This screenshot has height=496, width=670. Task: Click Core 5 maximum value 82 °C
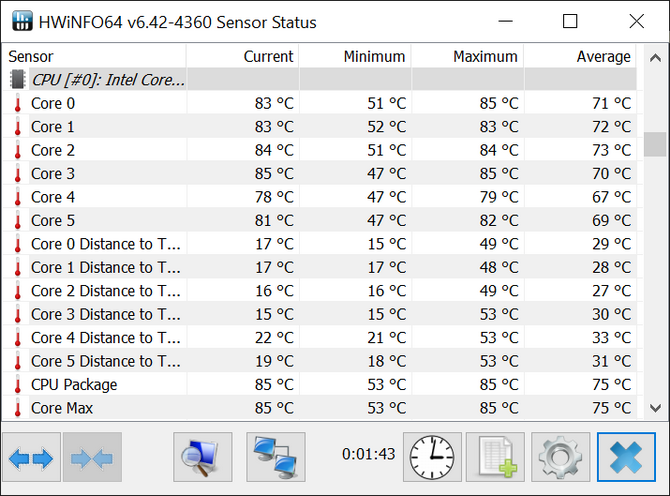[x=499, y=221]
